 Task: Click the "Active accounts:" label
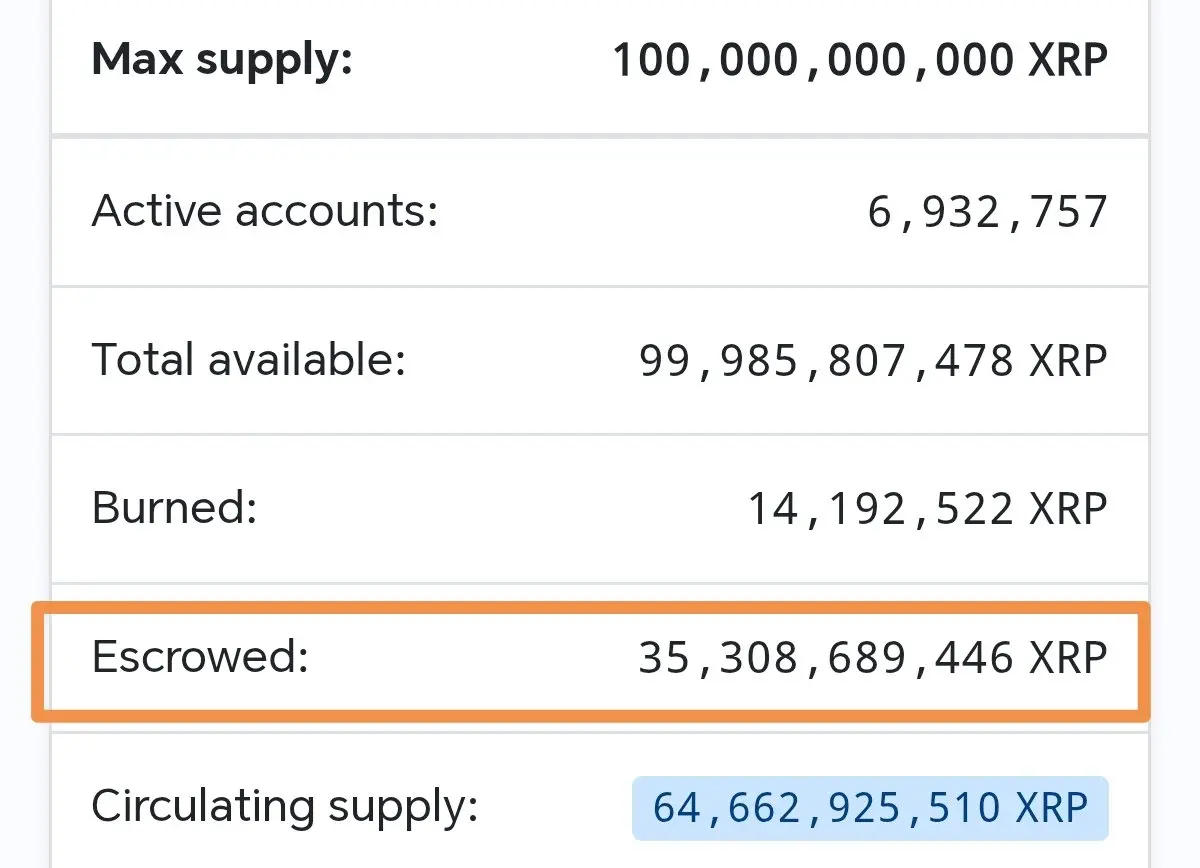coord(265,212)
